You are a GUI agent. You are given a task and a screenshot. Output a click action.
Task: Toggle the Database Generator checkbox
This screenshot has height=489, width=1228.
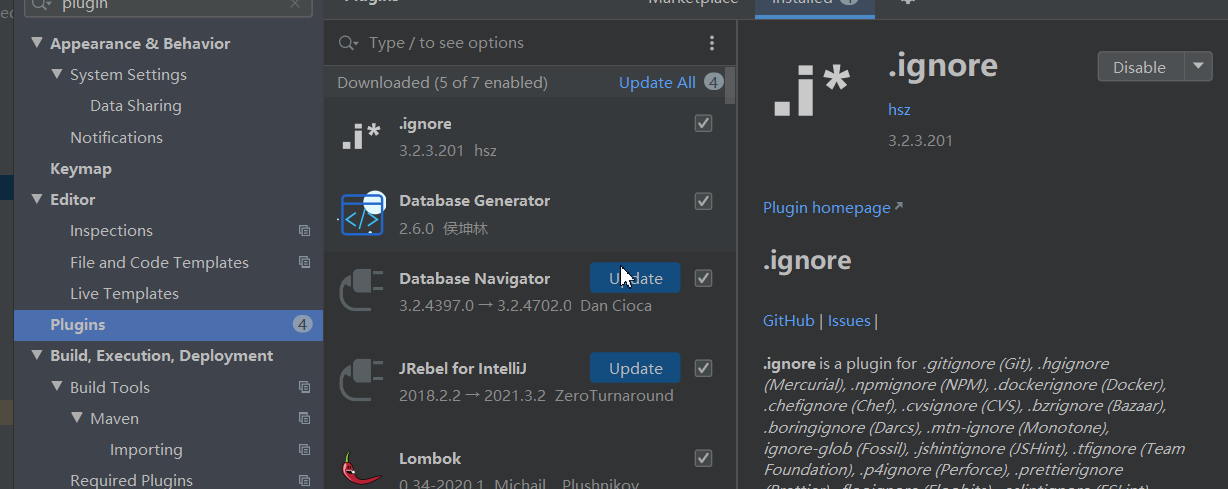703,201
